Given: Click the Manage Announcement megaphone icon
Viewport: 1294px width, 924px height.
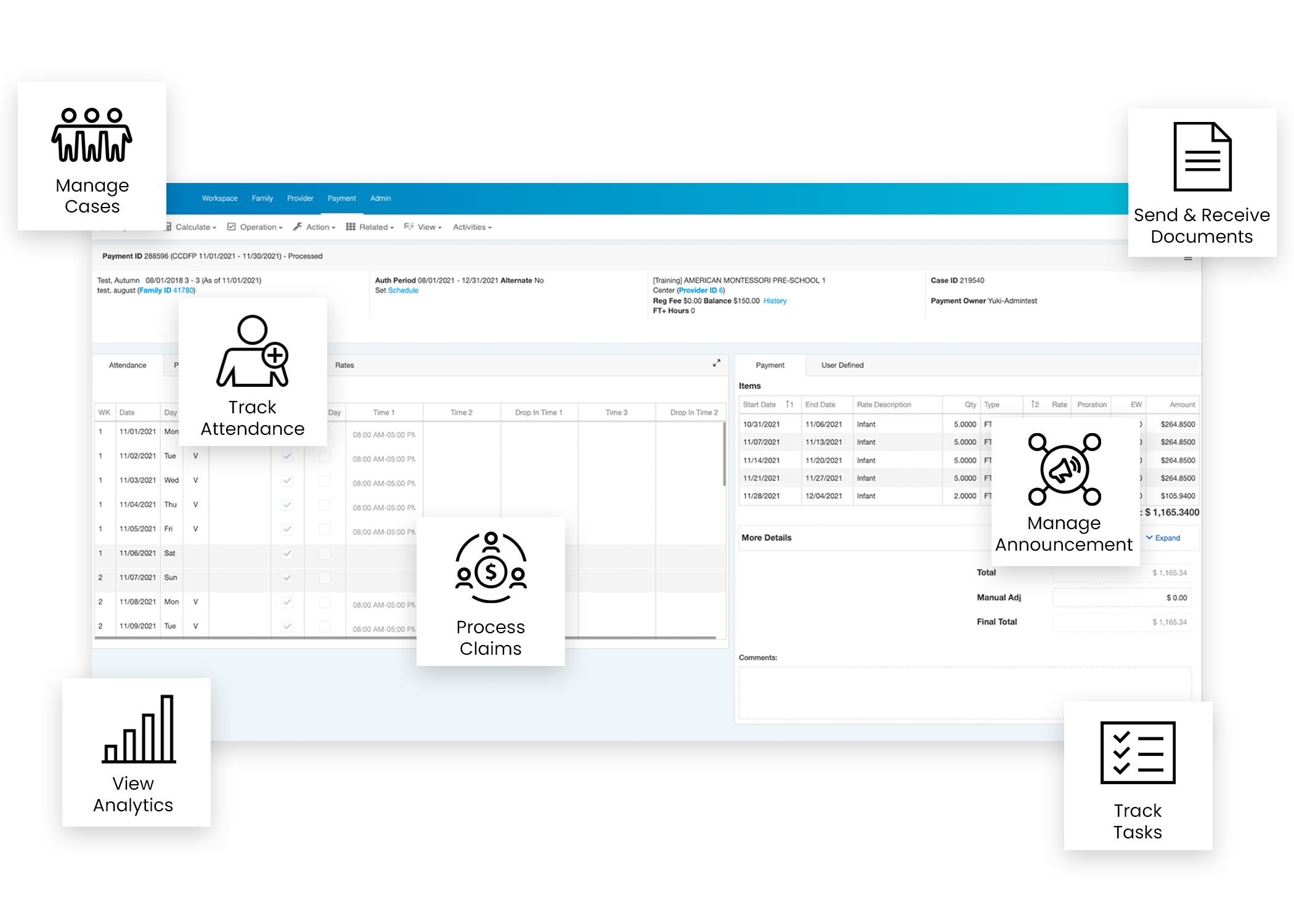Looking at the screenshot, I should (1064, 469).
